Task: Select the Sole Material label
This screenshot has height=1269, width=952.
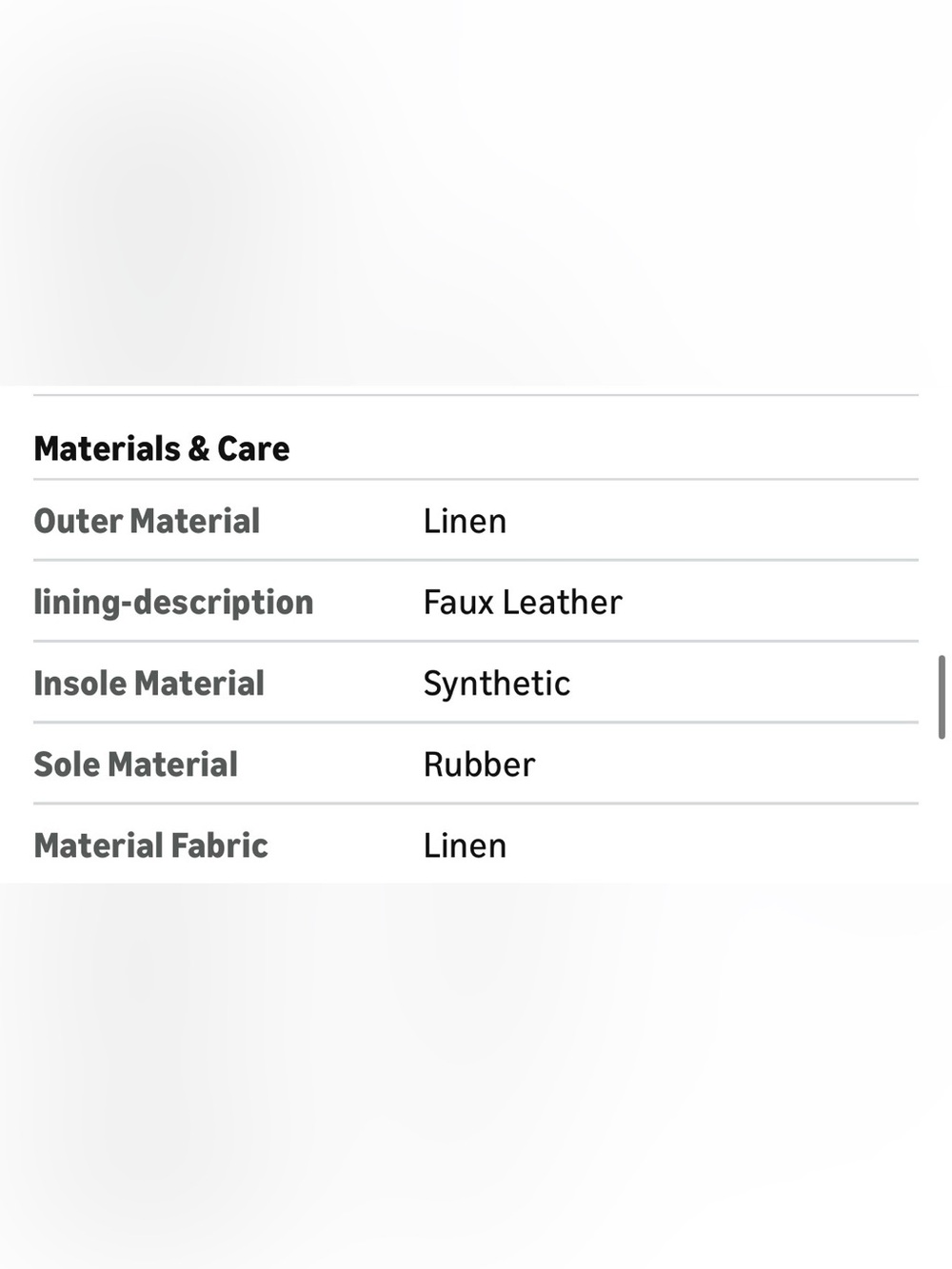Action: (x=135, y=763)
